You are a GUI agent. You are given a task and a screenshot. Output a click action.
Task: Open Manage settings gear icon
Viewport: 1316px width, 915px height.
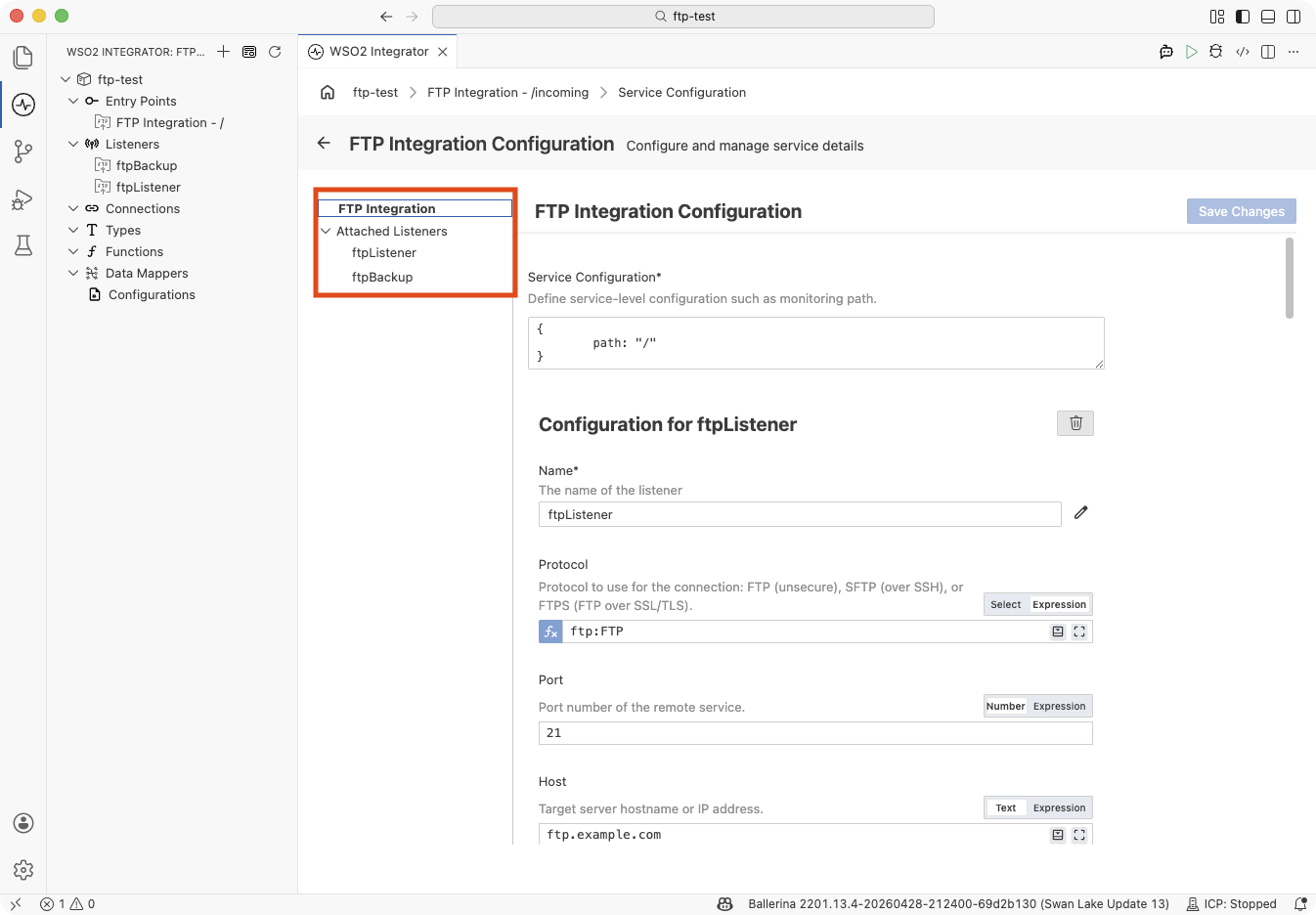pos(23,869)
